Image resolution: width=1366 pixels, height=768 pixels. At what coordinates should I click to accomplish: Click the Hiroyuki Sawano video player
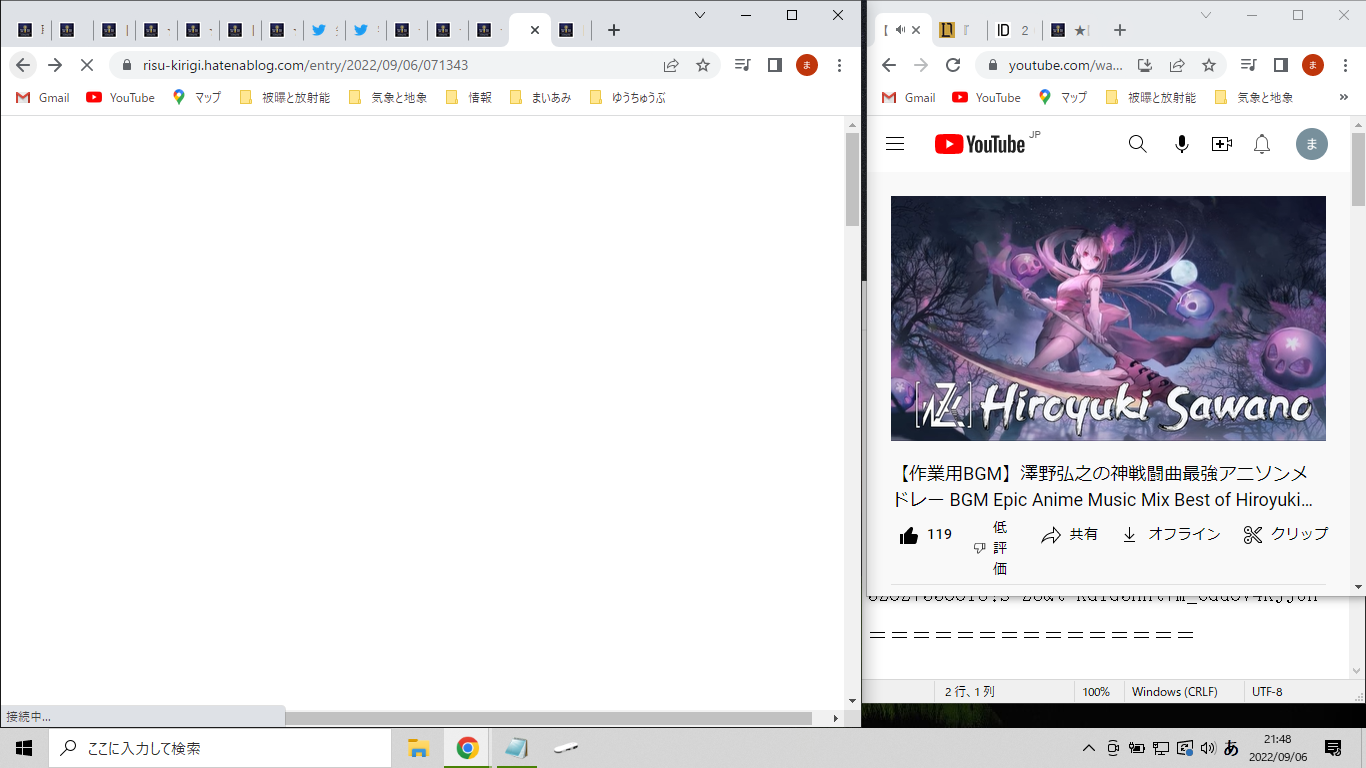click(1108, 318)
